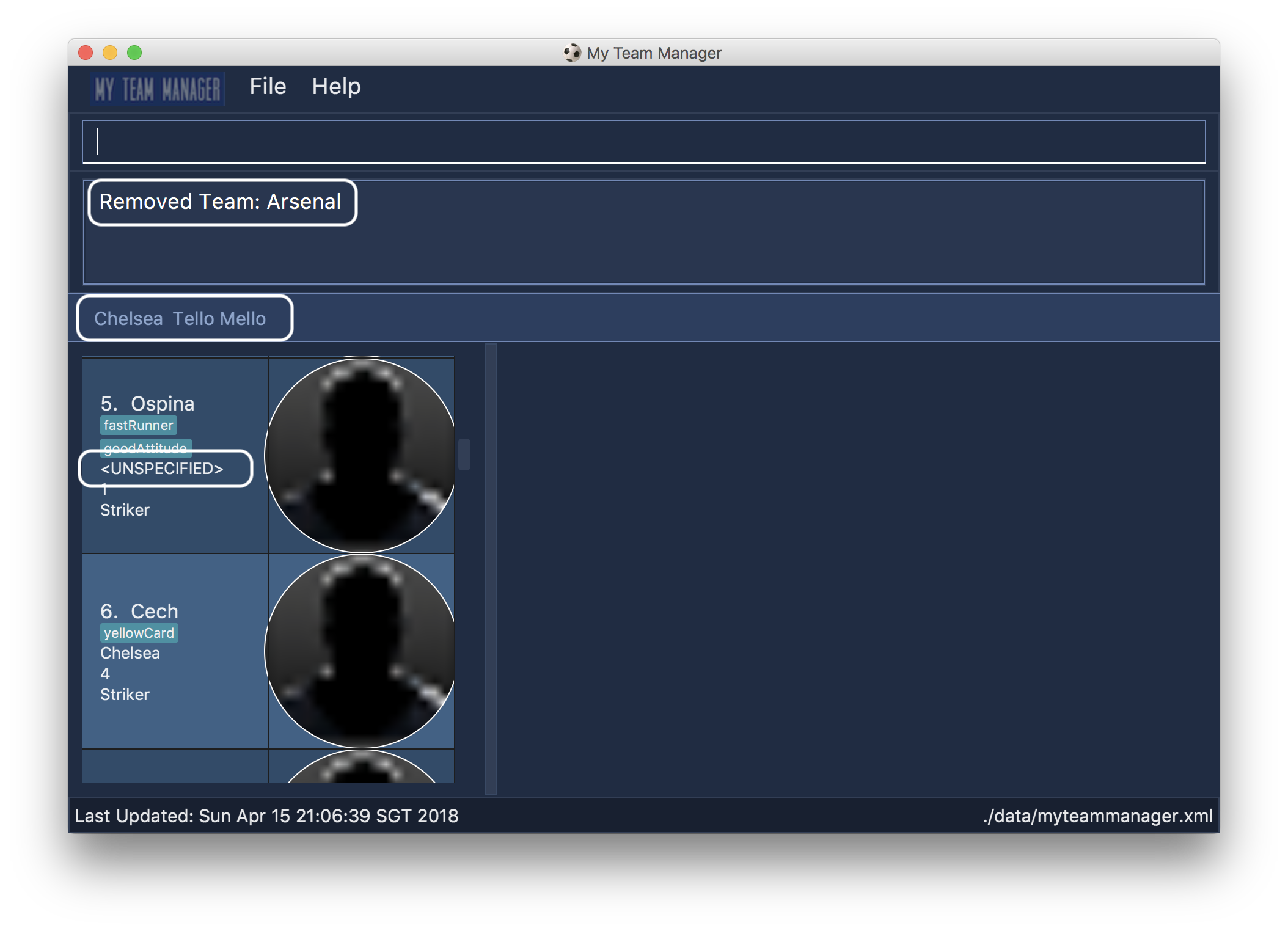Screen dimensions: 1288x931
Task: Maximize the window with the green button
Action: 134,53
